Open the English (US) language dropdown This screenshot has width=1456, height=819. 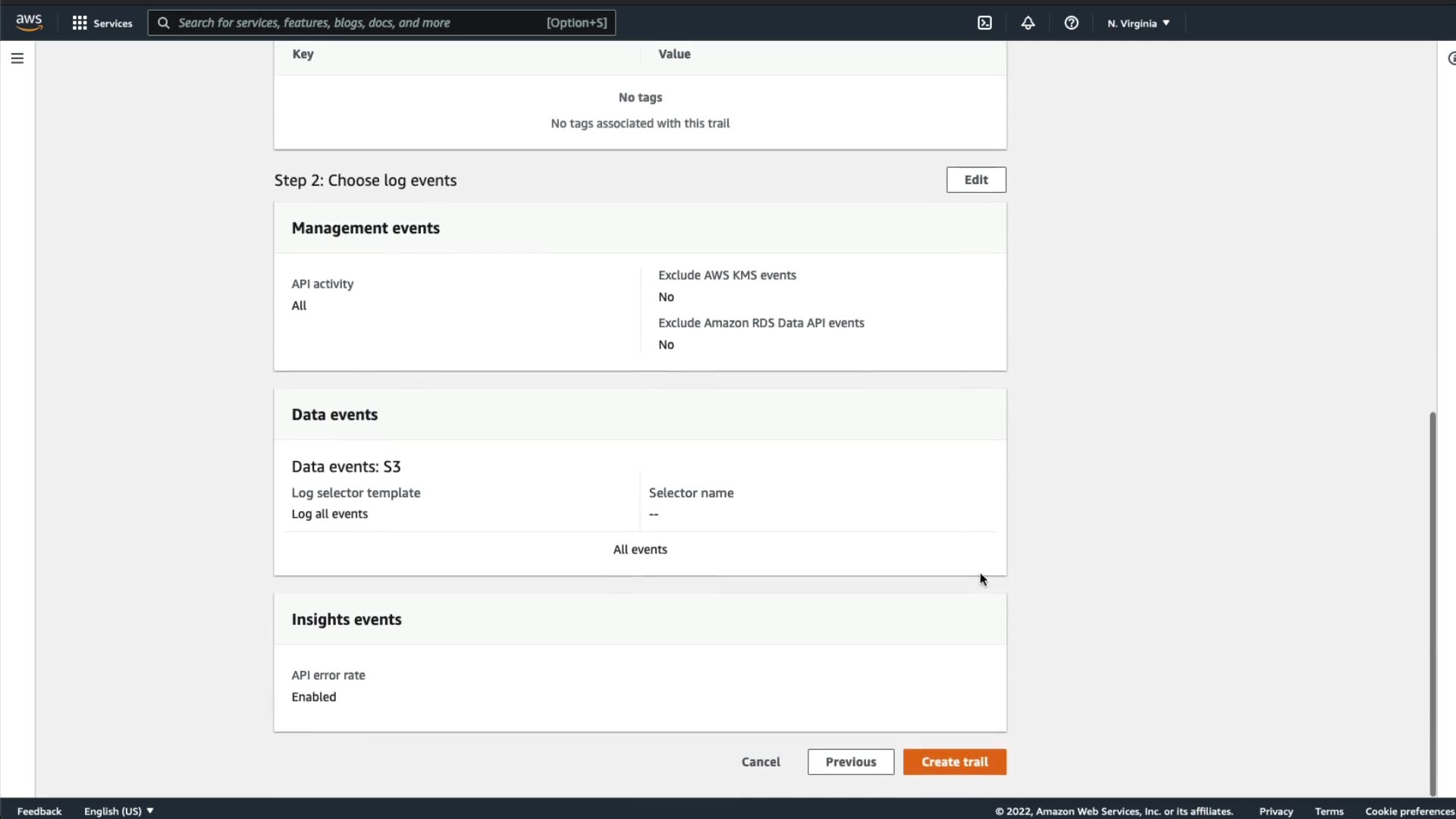tap(118, 811)
